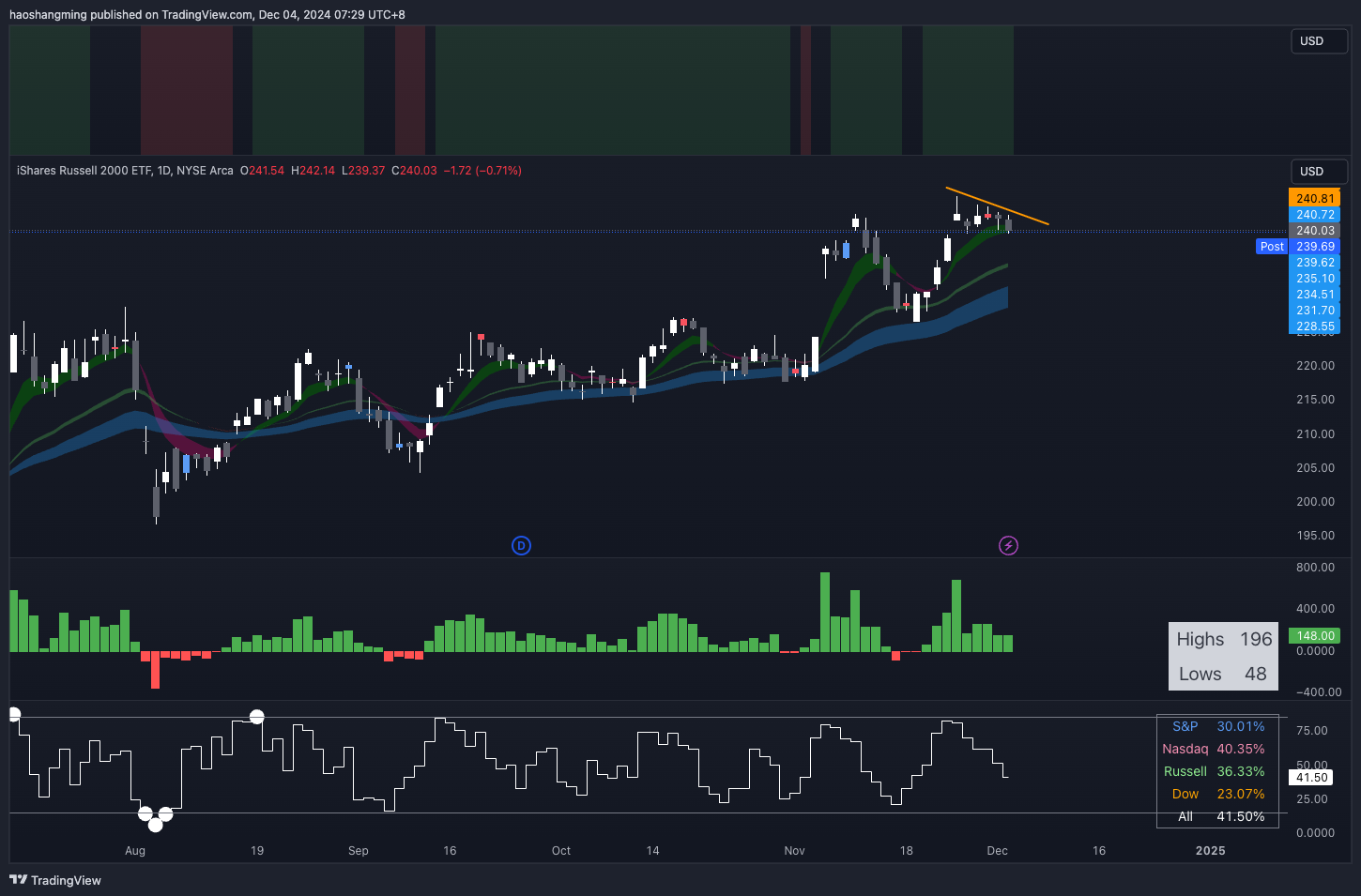
Task: Click the 25.00 oscillator scale label
Action: (x=1312, y=799)
